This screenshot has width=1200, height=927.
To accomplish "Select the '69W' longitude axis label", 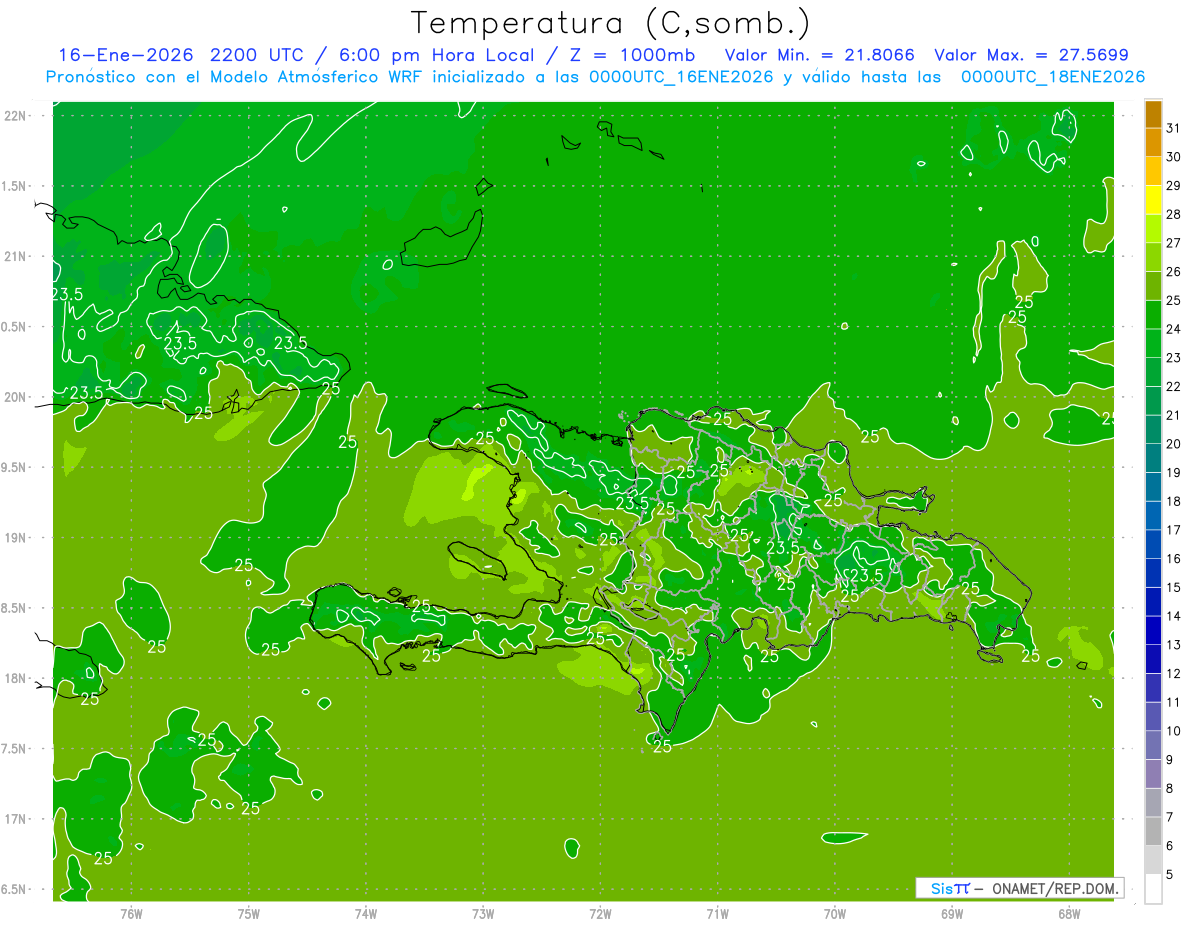I will click(952, 914).
